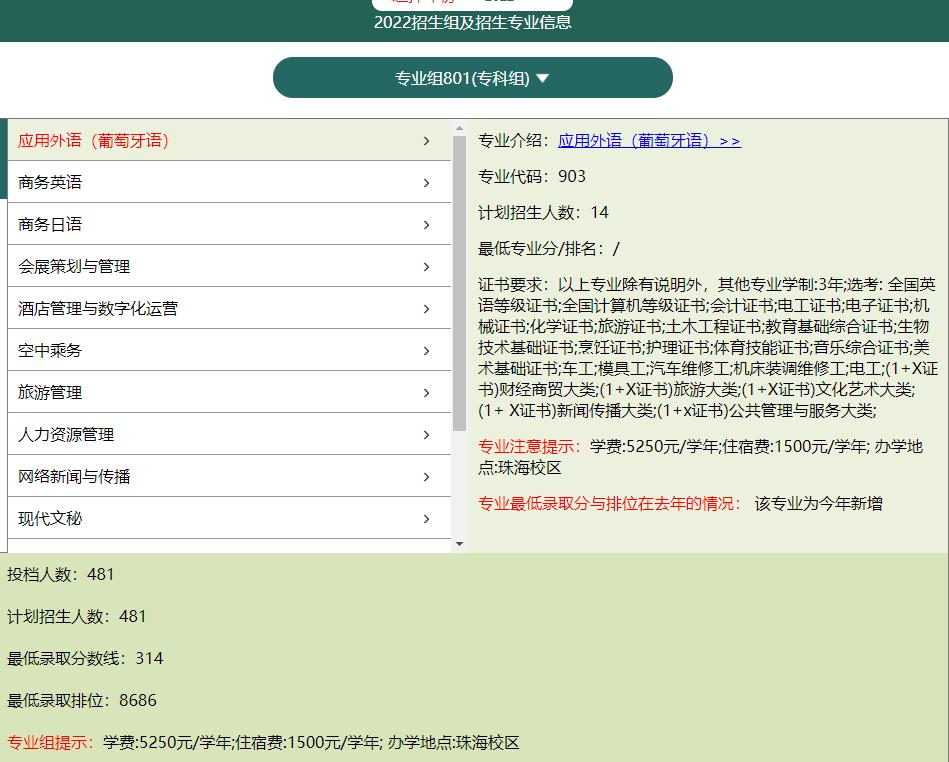Click the chevron next to 旅游管理
The image size is (949, 762).
click(x=427, y=392)
